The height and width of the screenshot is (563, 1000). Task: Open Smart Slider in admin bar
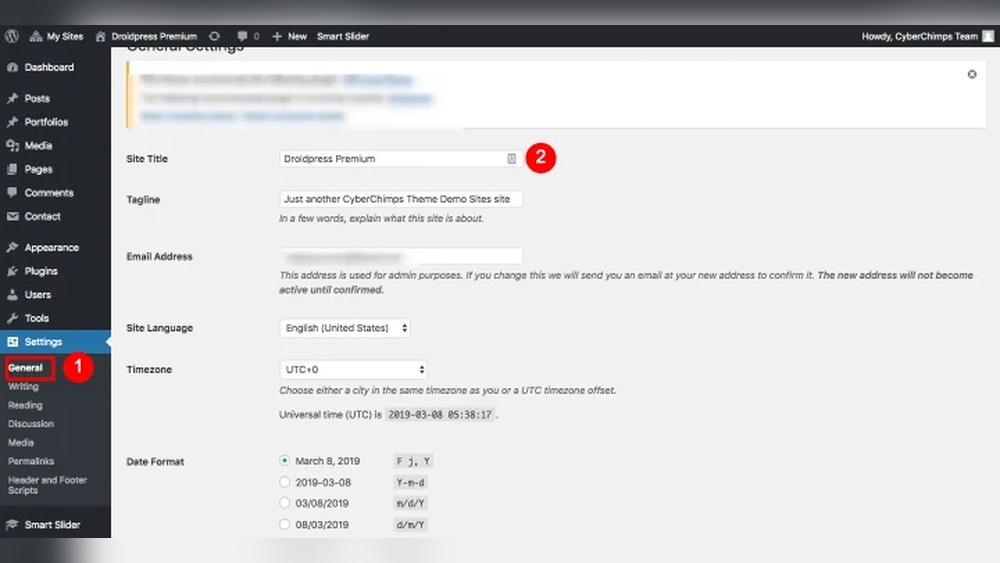(342, 36)
